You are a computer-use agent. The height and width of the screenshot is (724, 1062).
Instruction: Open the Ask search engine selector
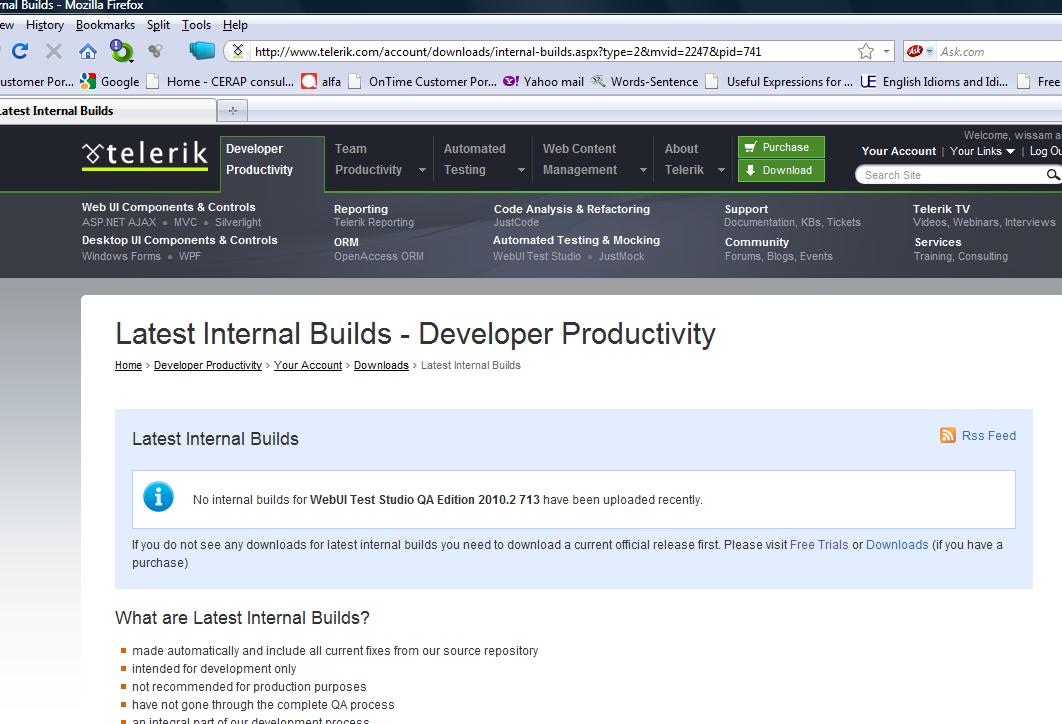[920, 51]
